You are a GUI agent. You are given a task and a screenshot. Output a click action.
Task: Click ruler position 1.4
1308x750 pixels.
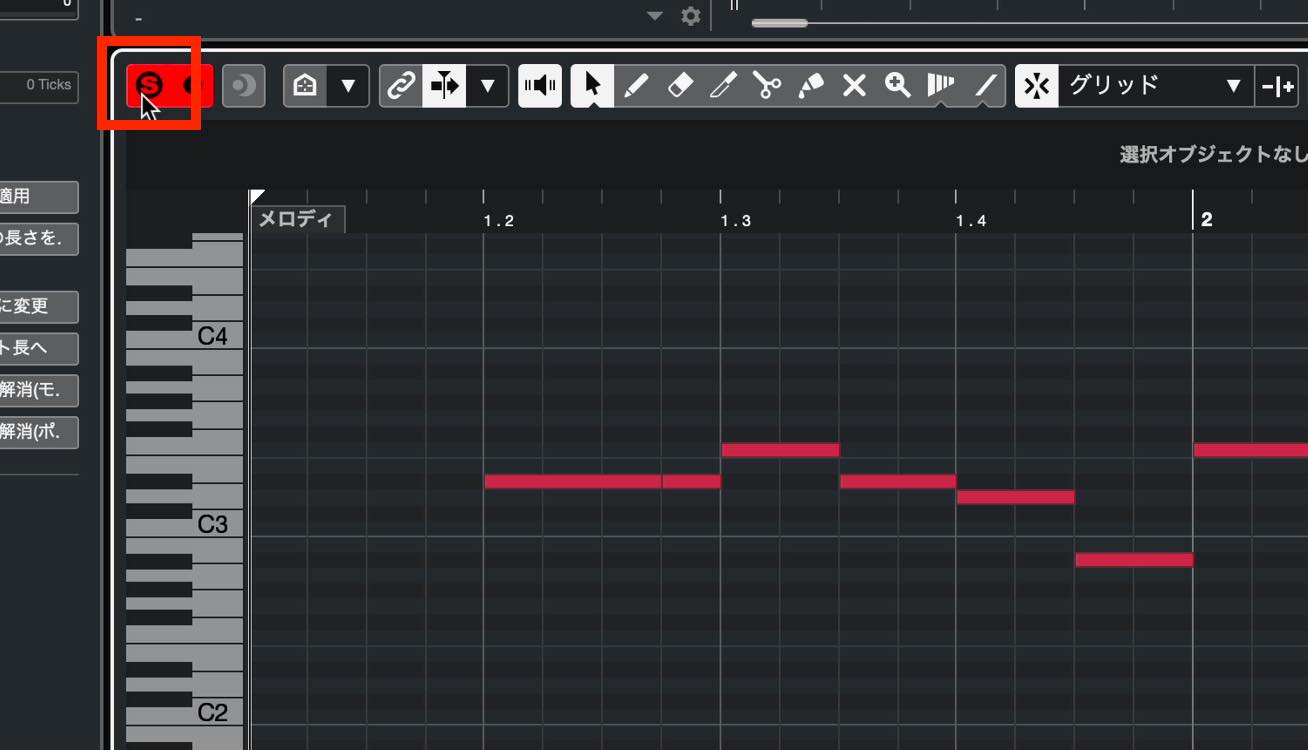click(x=971, y=220)
